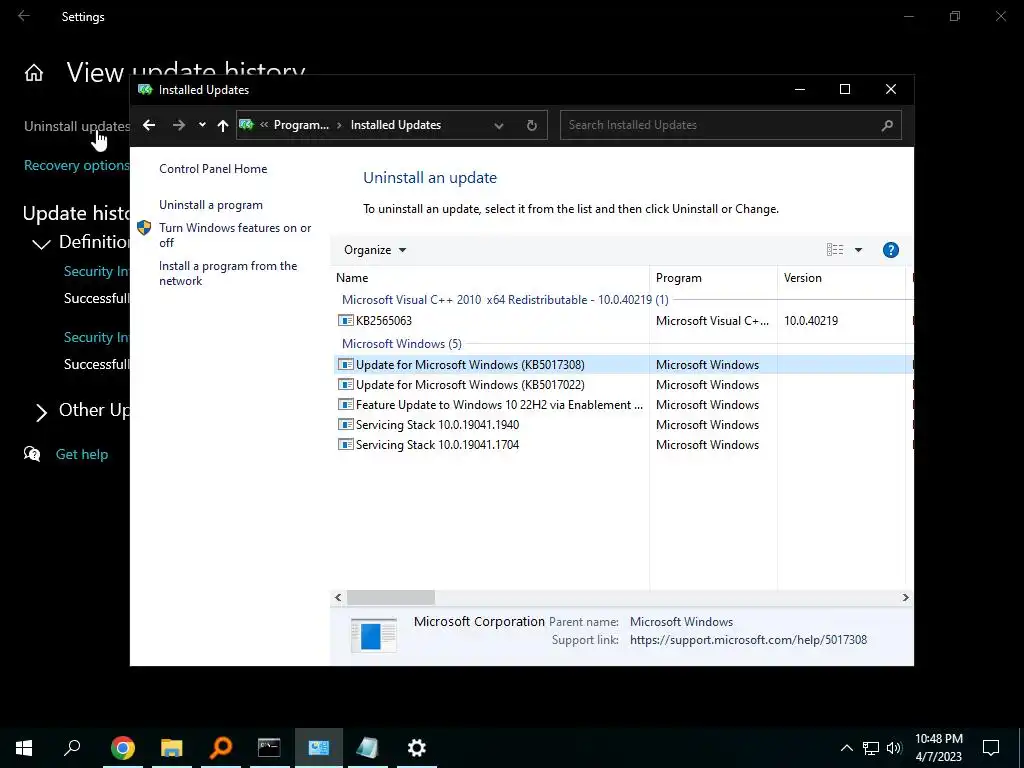Click forward arrow in Installed Updates

tap(178, 125)
